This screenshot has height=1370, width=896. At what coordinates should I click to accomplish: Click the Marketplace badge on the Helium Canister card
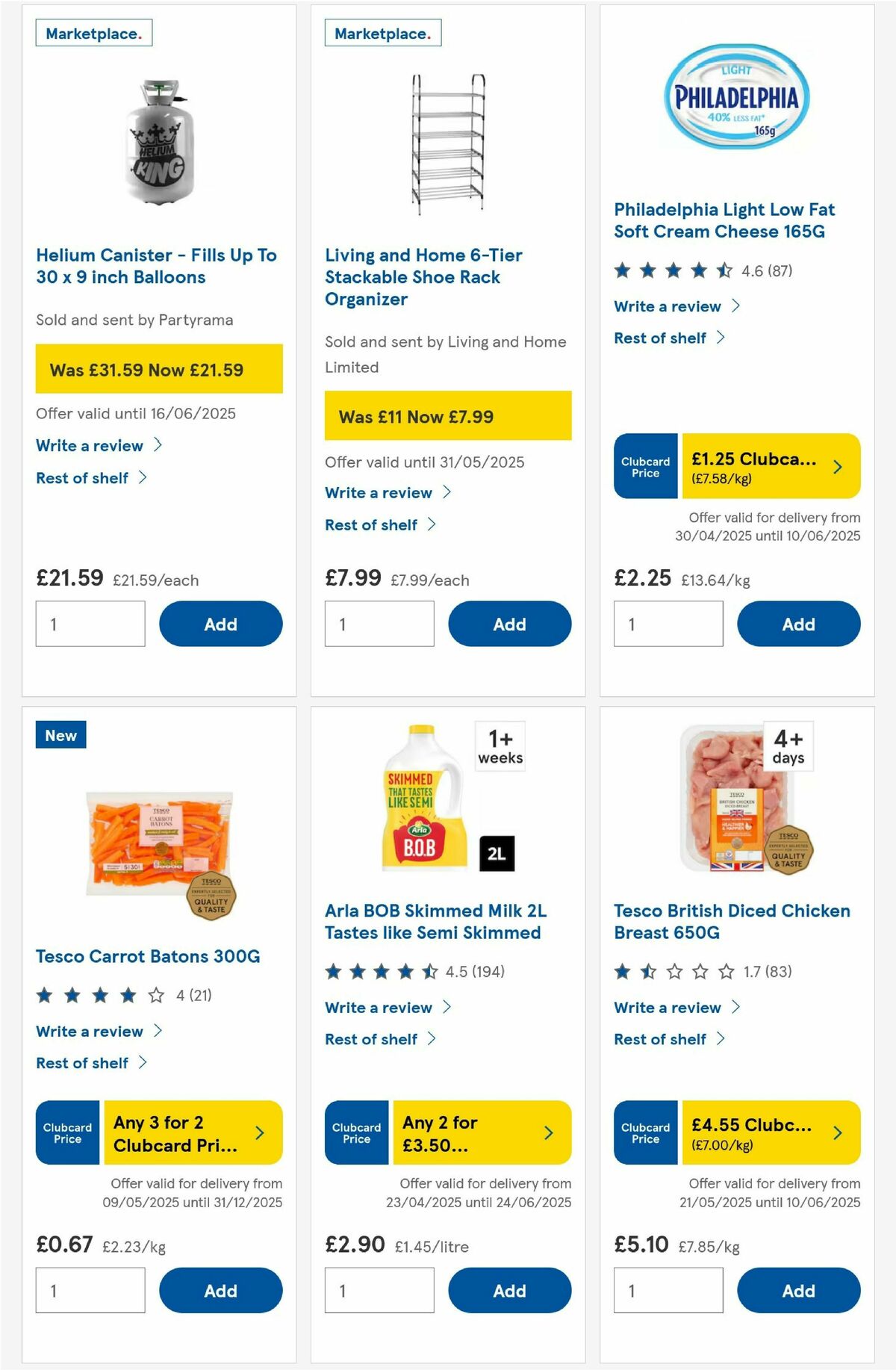click(x=92, y=33)
